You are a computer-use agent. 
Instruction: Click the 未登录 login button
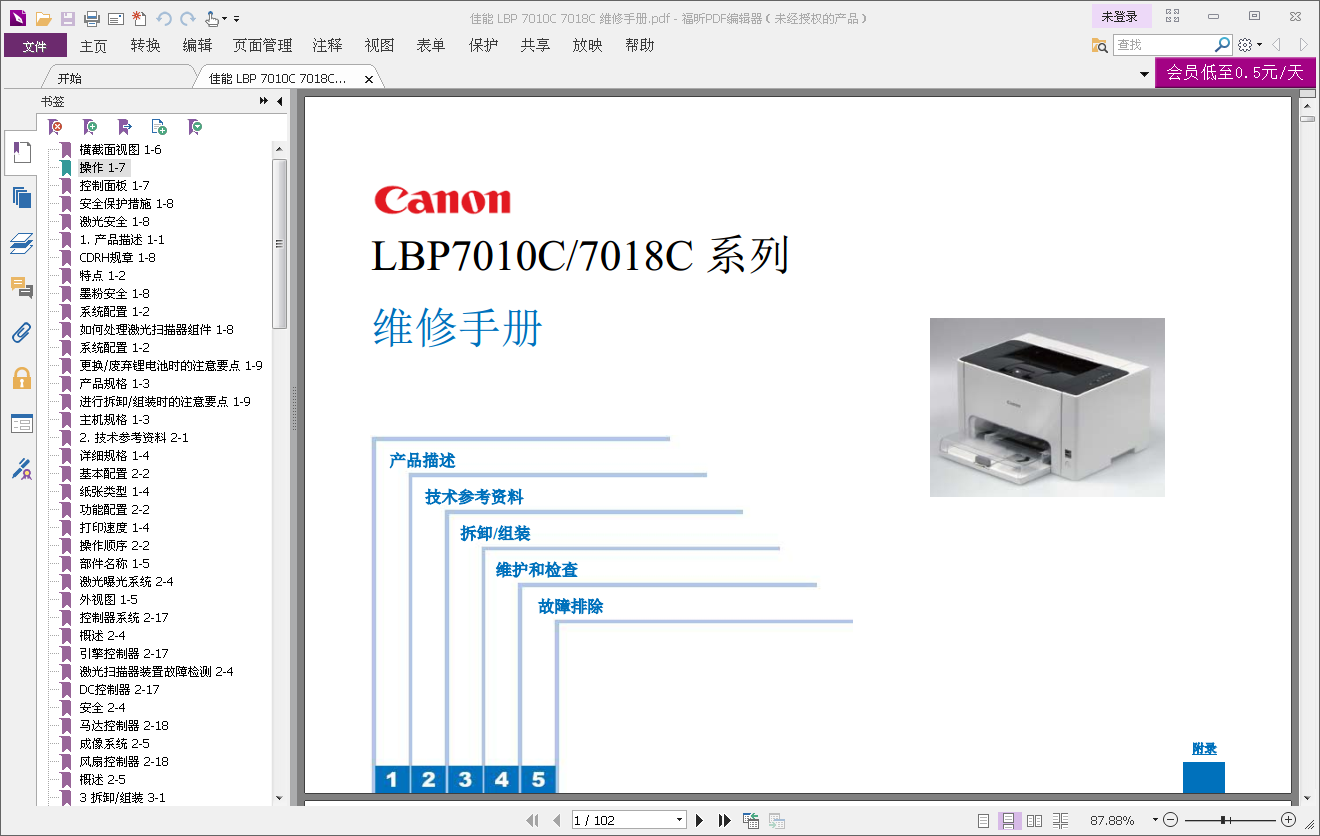pyautogui.click(x=1120, y=16)
